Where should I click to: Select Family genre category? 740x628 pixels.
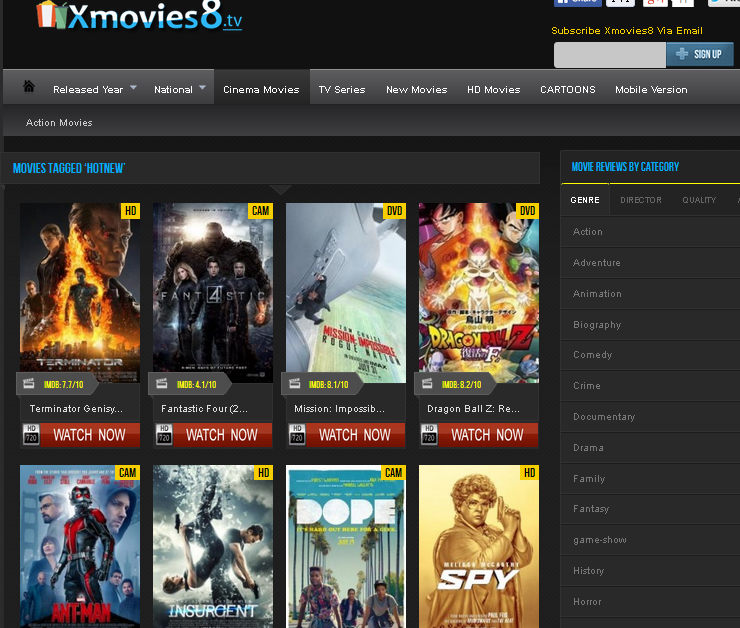[x=589, y=478]
